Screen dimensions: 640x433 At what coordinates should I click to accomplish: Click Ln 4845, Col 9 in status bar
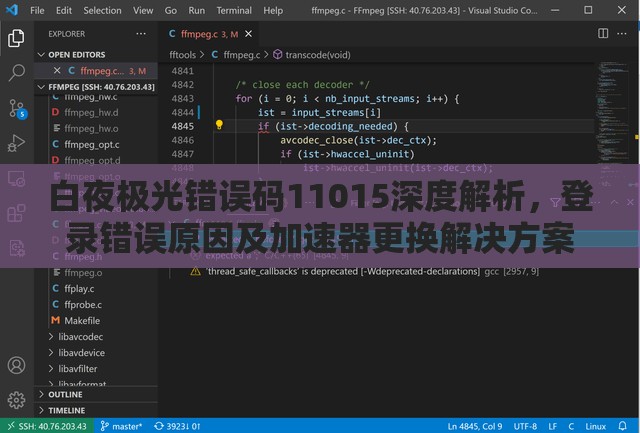pyautogui.click(x=475, y=426)
